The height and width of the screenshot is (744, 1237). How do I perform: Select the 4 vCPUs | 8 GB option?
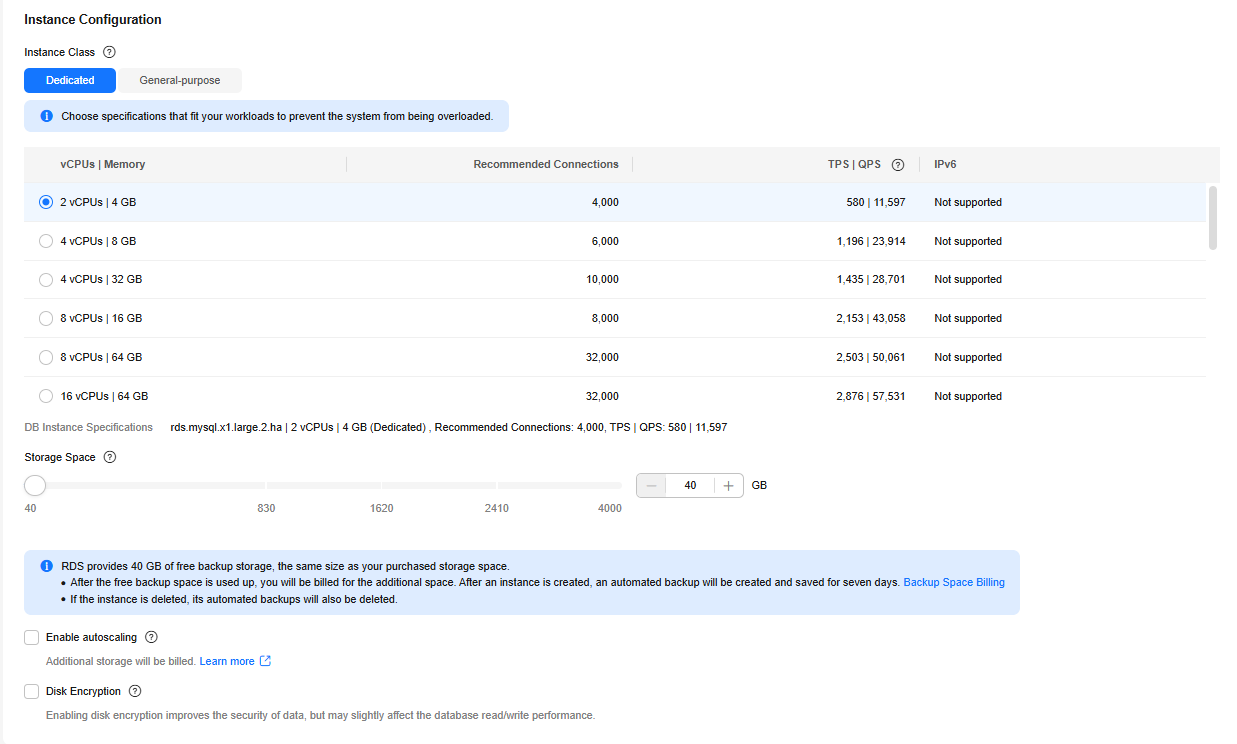point(46,241)
